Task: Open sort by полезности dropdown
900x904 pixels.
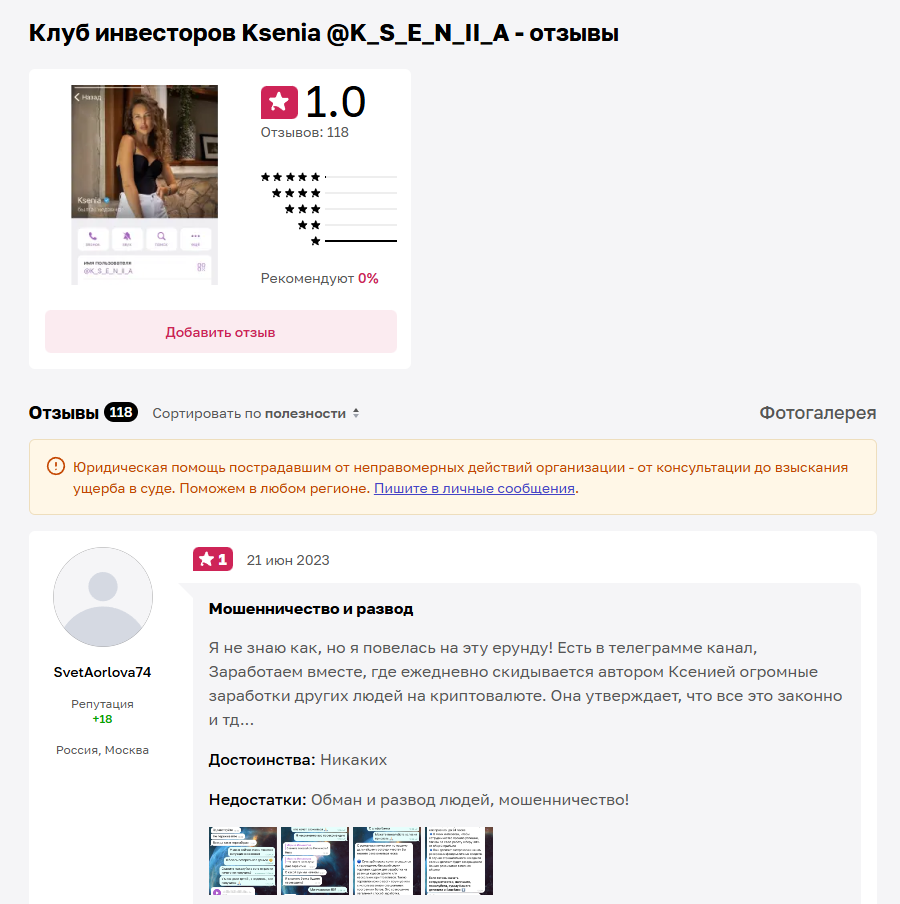Action: [255, 413]
